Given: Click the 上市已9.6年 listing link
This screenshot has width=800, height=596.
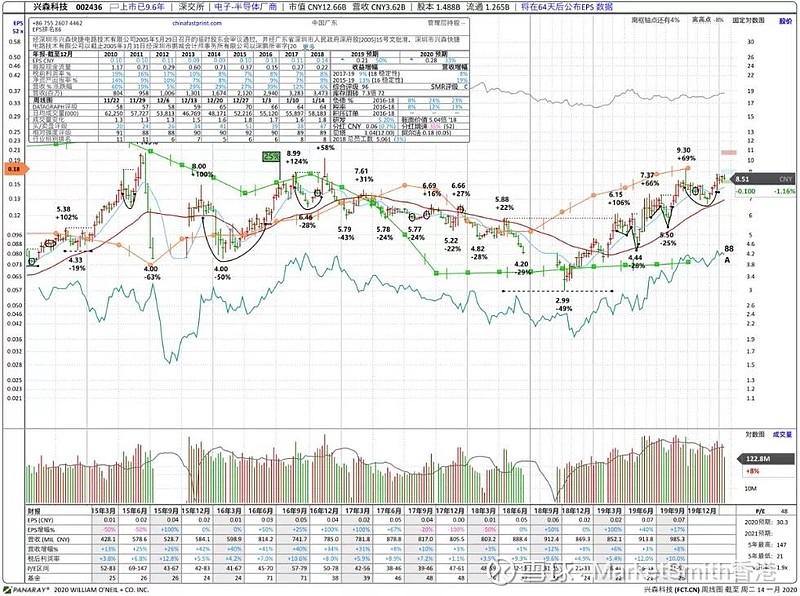Looking at the screenshot, I should (142, 7).
